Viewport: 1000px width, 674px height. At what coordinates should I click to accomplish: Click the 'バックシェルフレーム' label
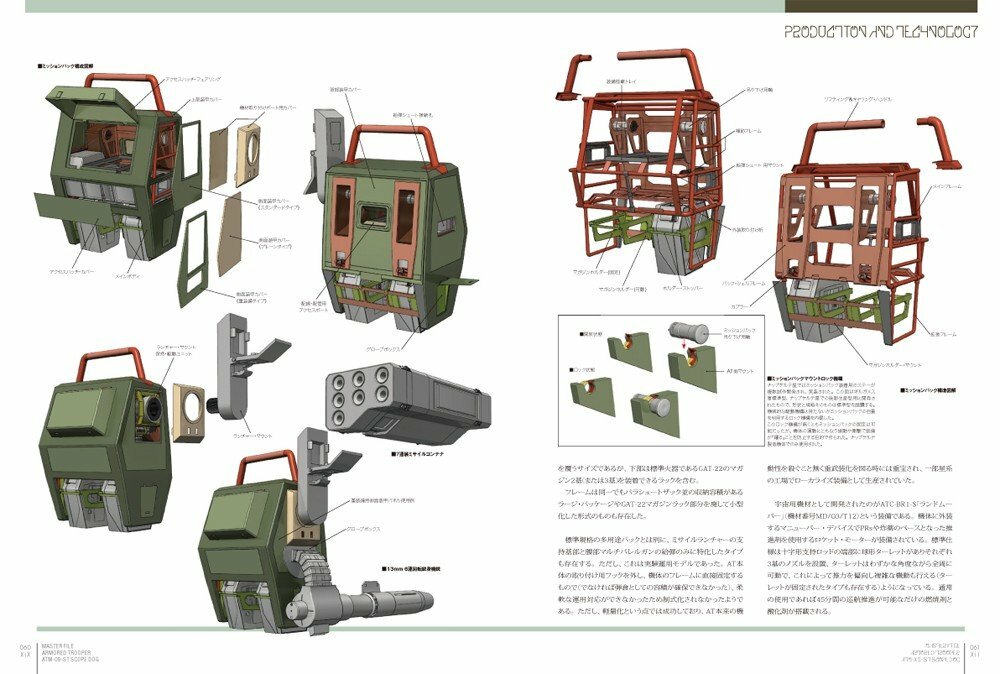tap(743, 282)
